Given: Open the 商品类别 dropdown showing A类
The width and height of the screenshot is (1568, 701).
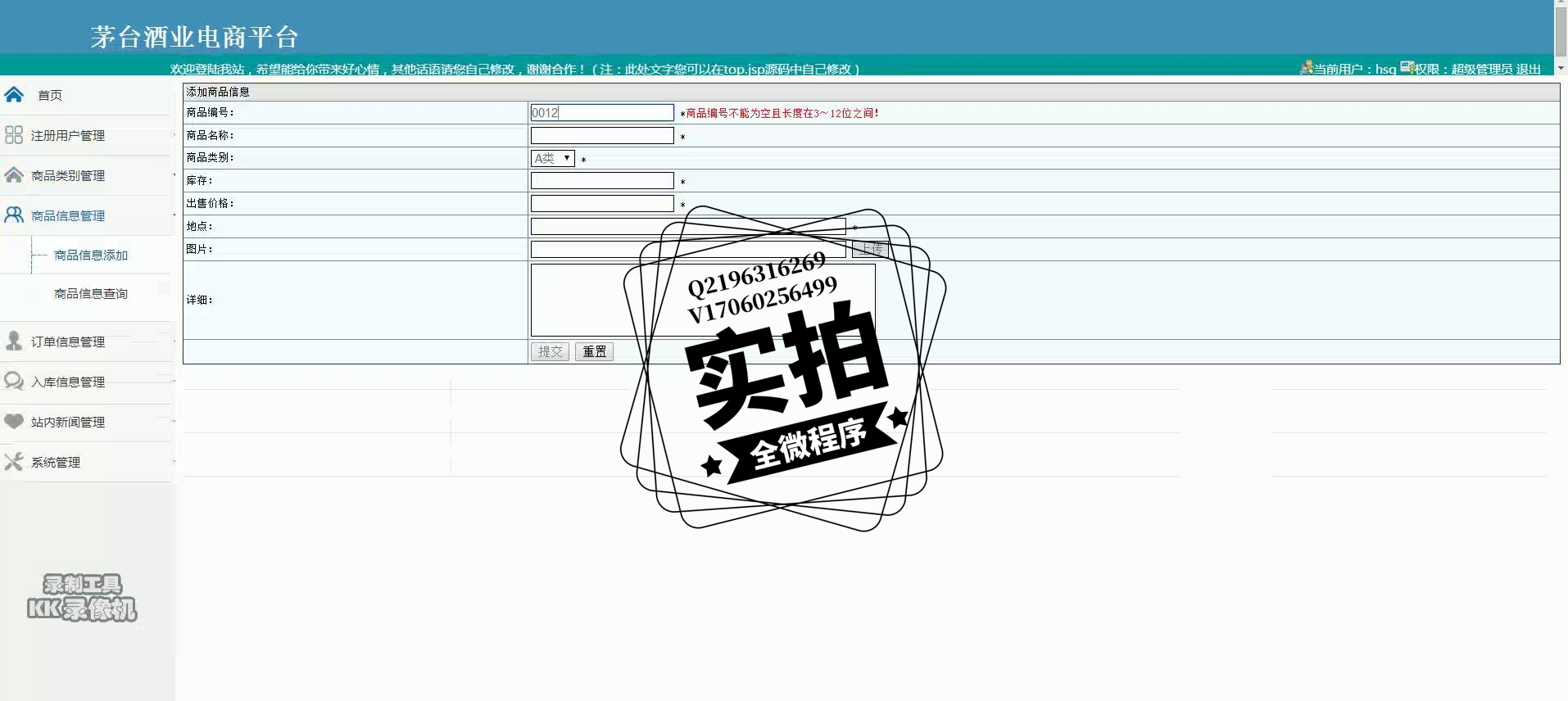Looking at the screenshot, I should (553, 158).
